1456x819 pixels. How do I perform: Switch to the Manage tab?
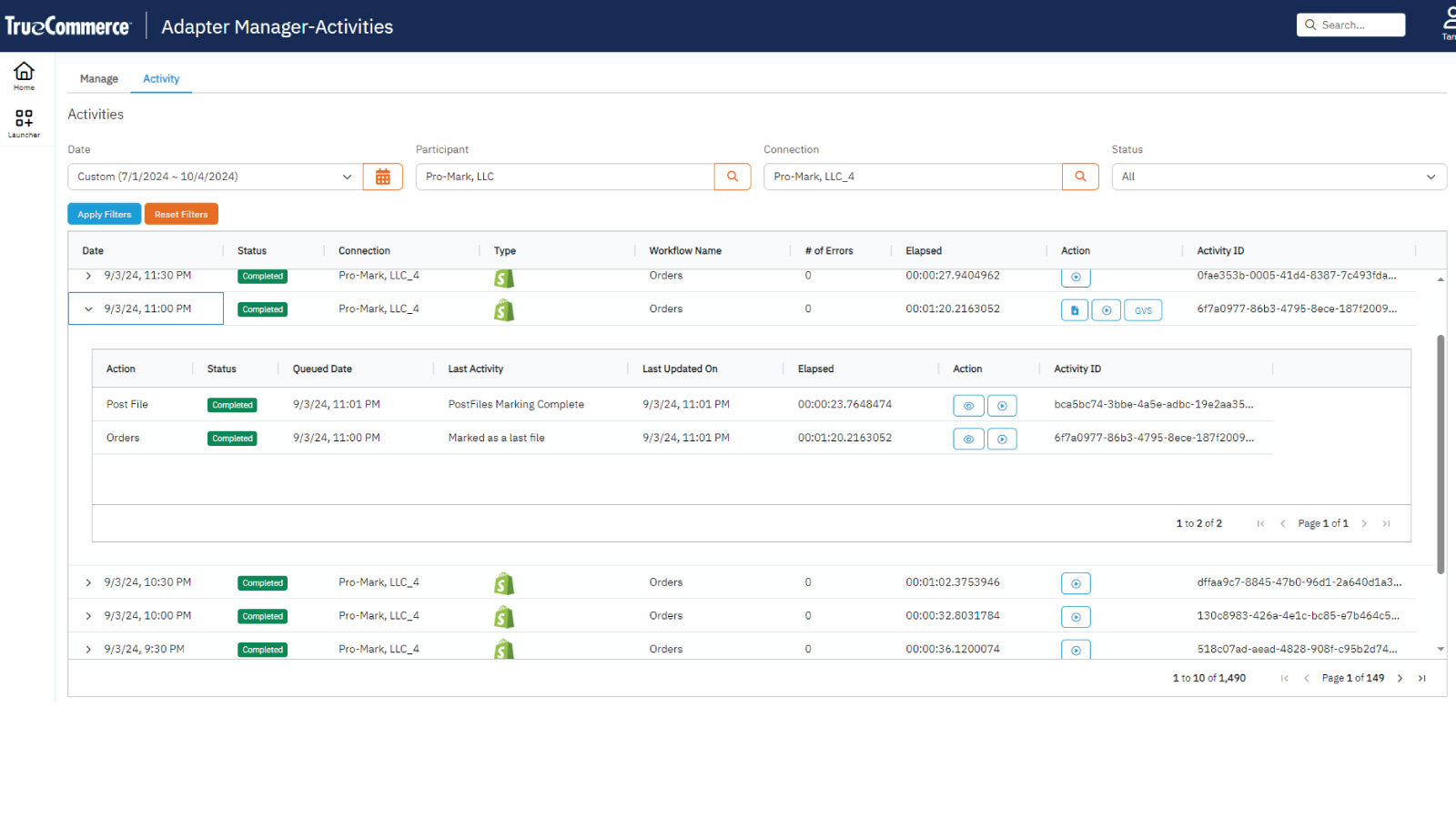pos(98,78)
